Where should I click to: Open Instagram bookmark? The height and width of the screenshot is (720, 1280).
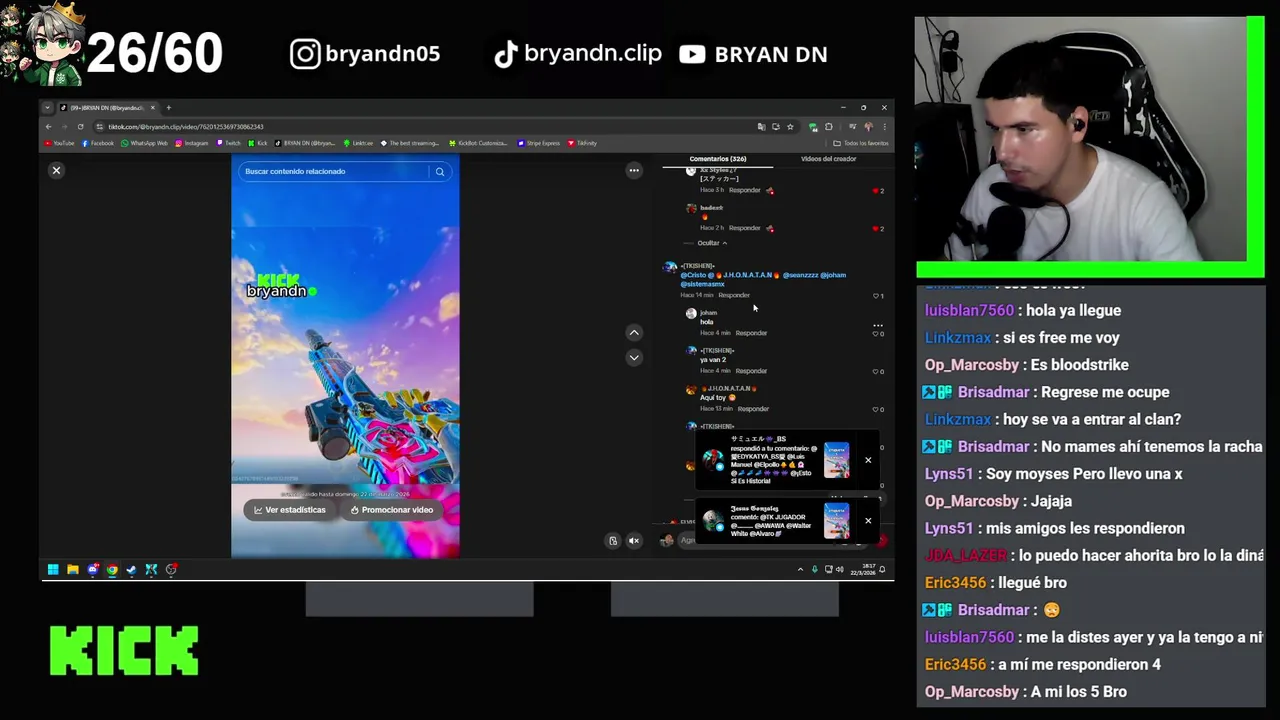[x=192, y=143]
